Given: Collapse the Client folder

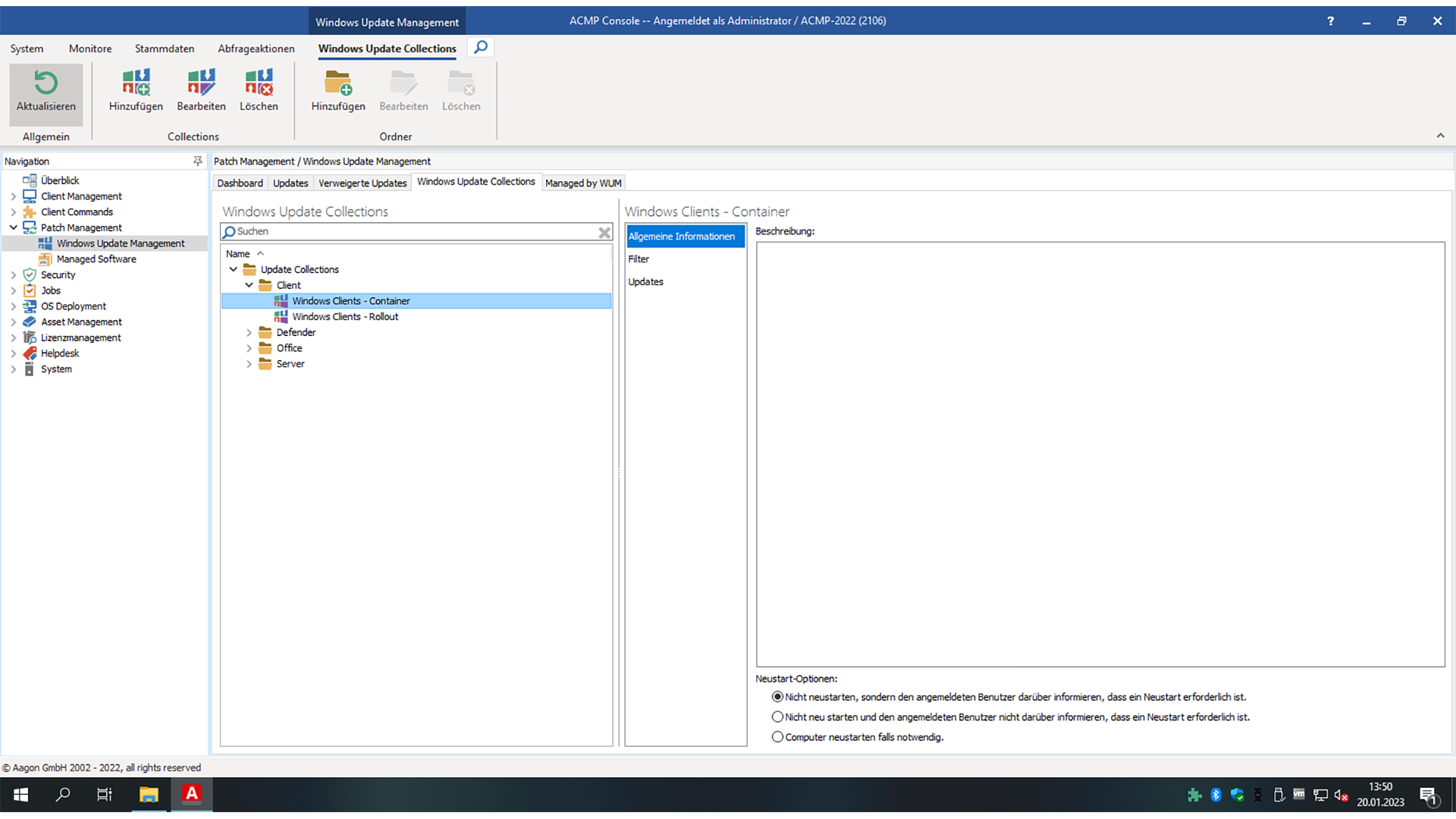Looking at the screenshot, I should click(x=249, y=285).
